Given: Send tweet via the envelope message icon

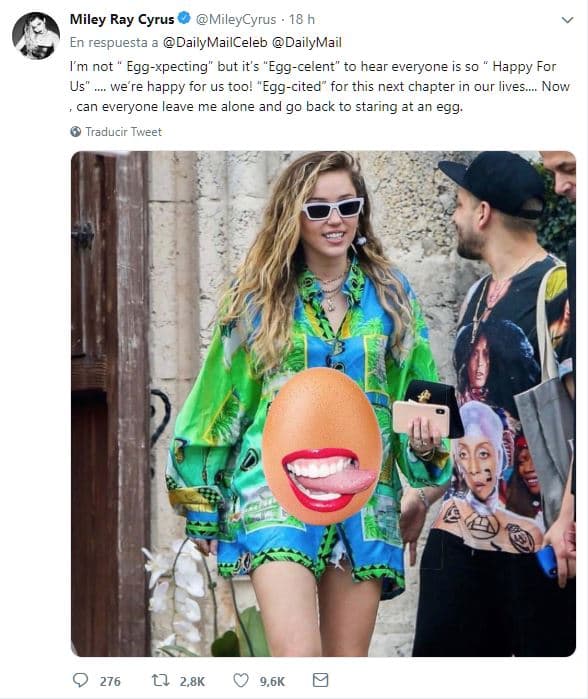Looking at the screenshot, I should (x=321, y=680).
